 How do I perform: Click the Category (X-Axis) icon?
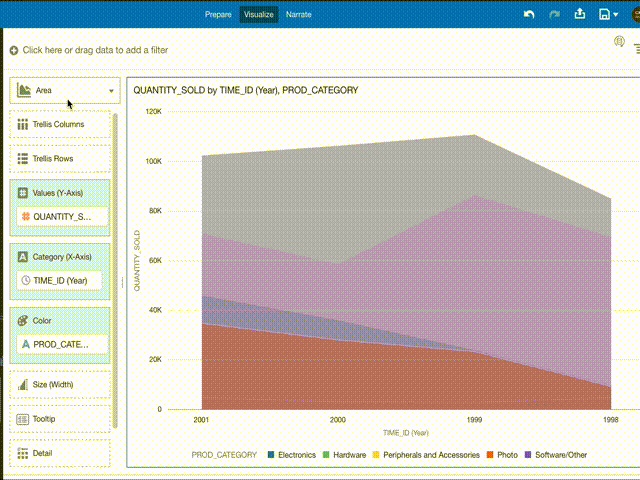(x=23, y=257)
